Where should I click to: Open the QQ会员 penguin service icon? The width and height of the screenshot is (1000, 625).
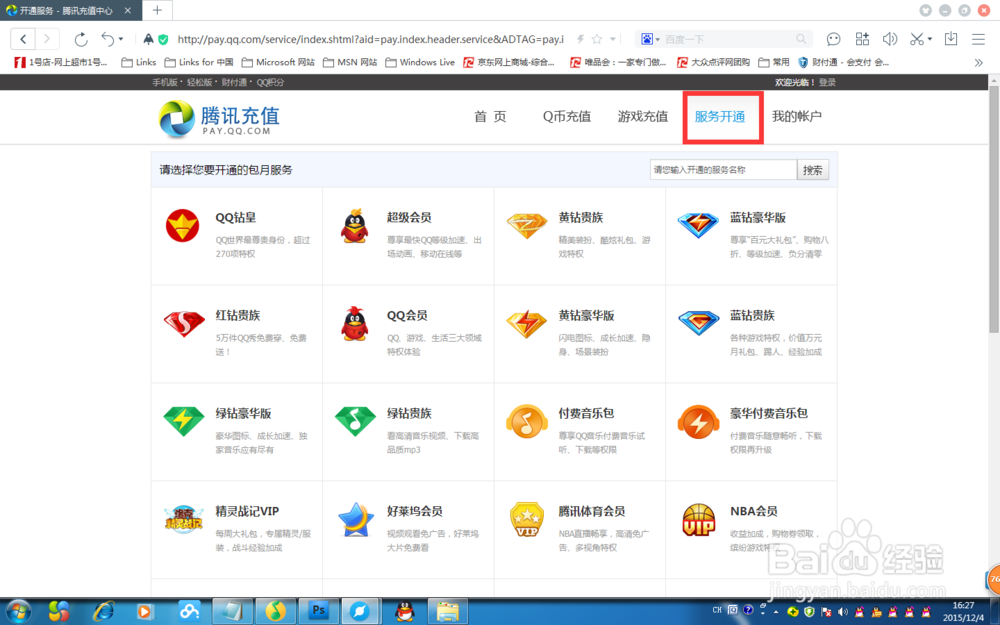354,325
